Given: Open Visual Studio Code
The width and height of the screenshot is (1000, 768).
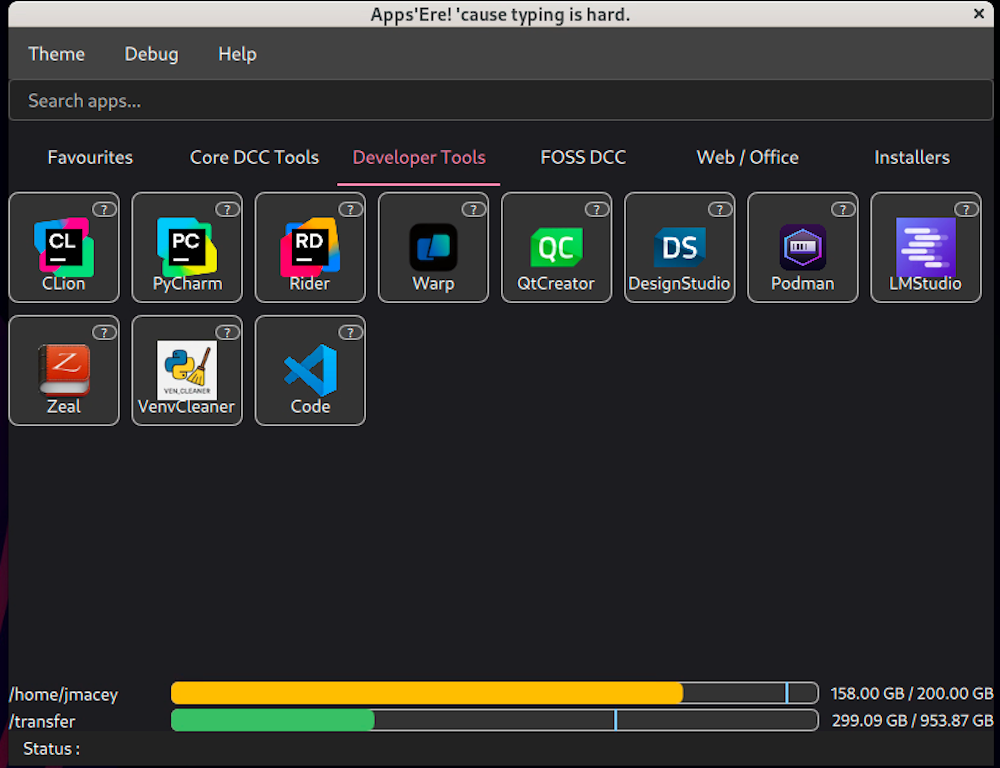Looking at the screenshot, I should click(x=309, y=371).
